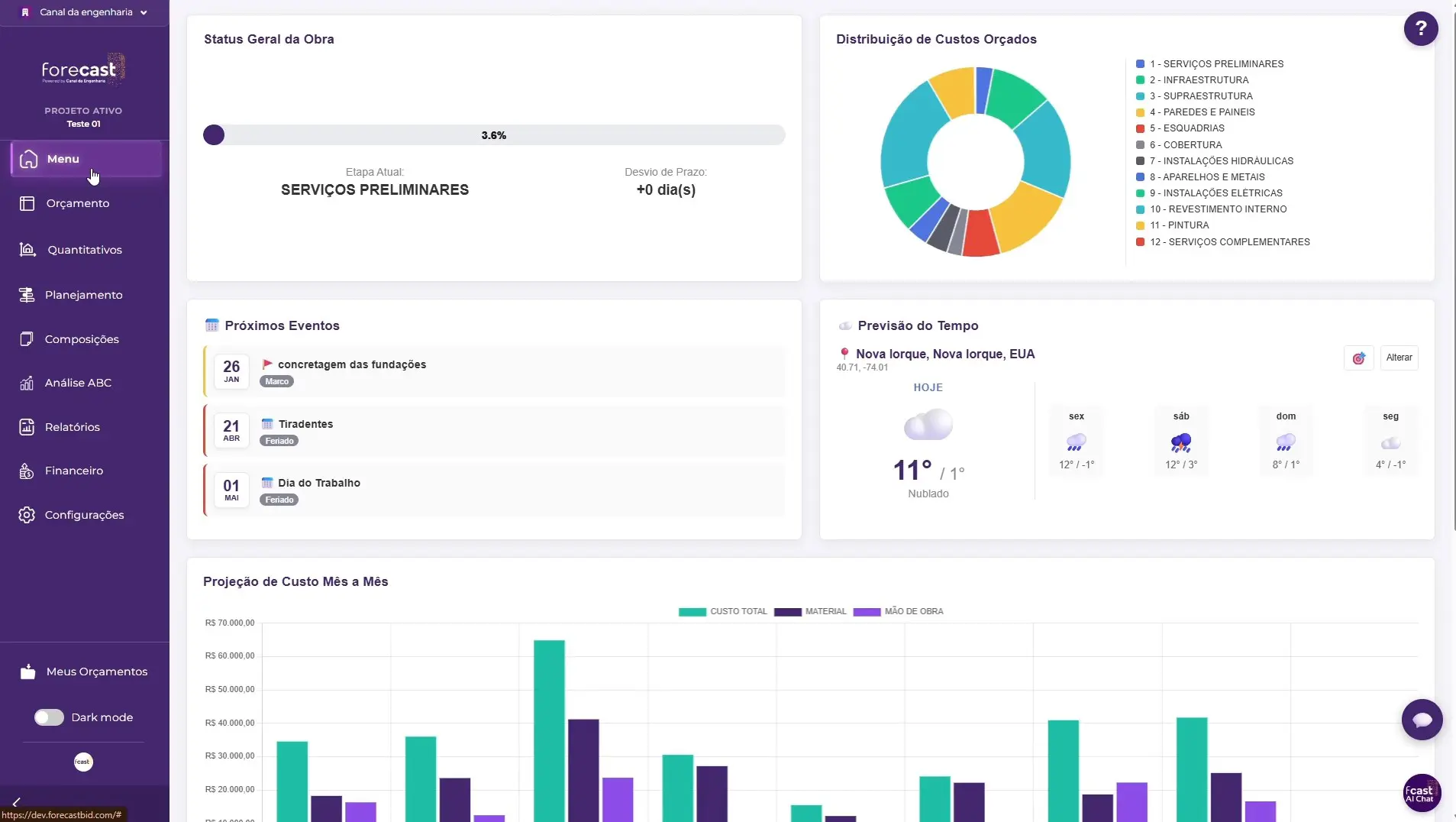
Task: Open the chat bubble floating button
Action: click(1422, 720)
